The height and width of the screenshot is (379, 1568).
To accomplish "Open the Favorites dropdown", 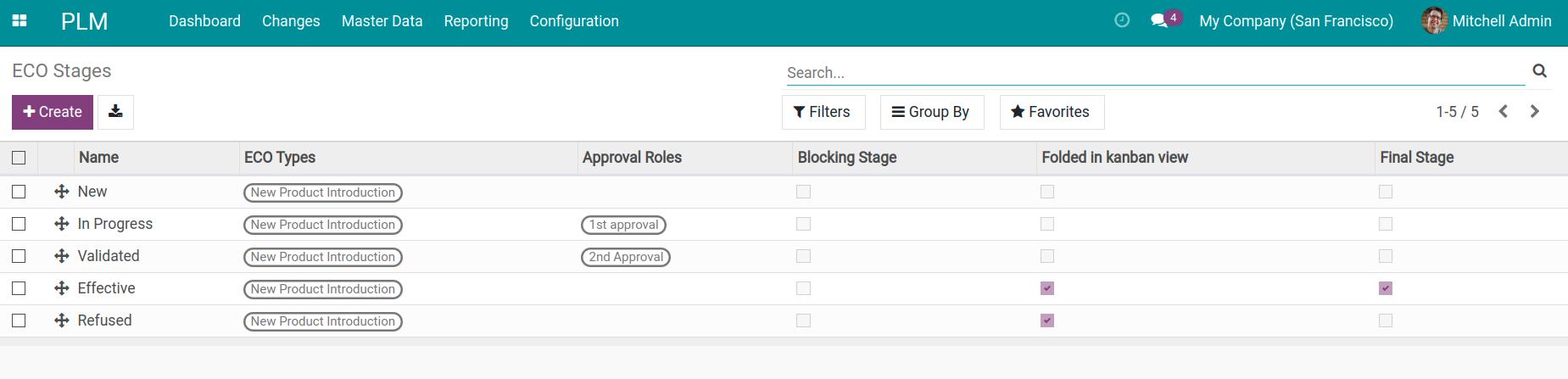I will 1051,112.
